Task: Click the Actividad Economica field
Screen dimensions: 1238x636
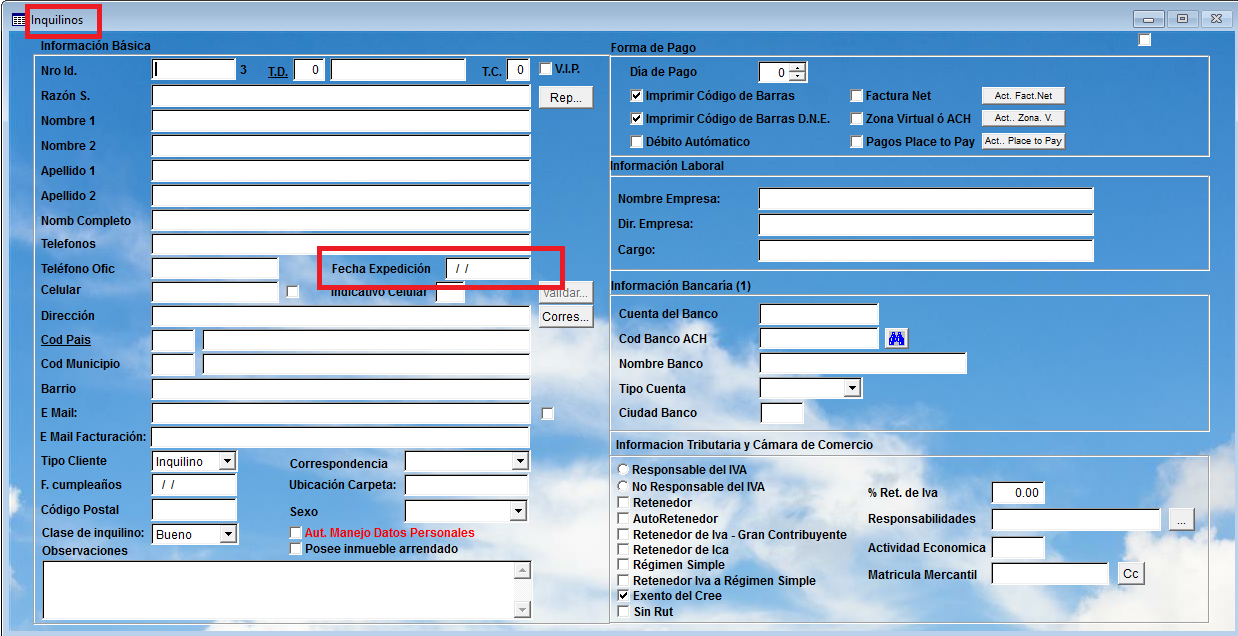Action: [x=1018, y=548]
